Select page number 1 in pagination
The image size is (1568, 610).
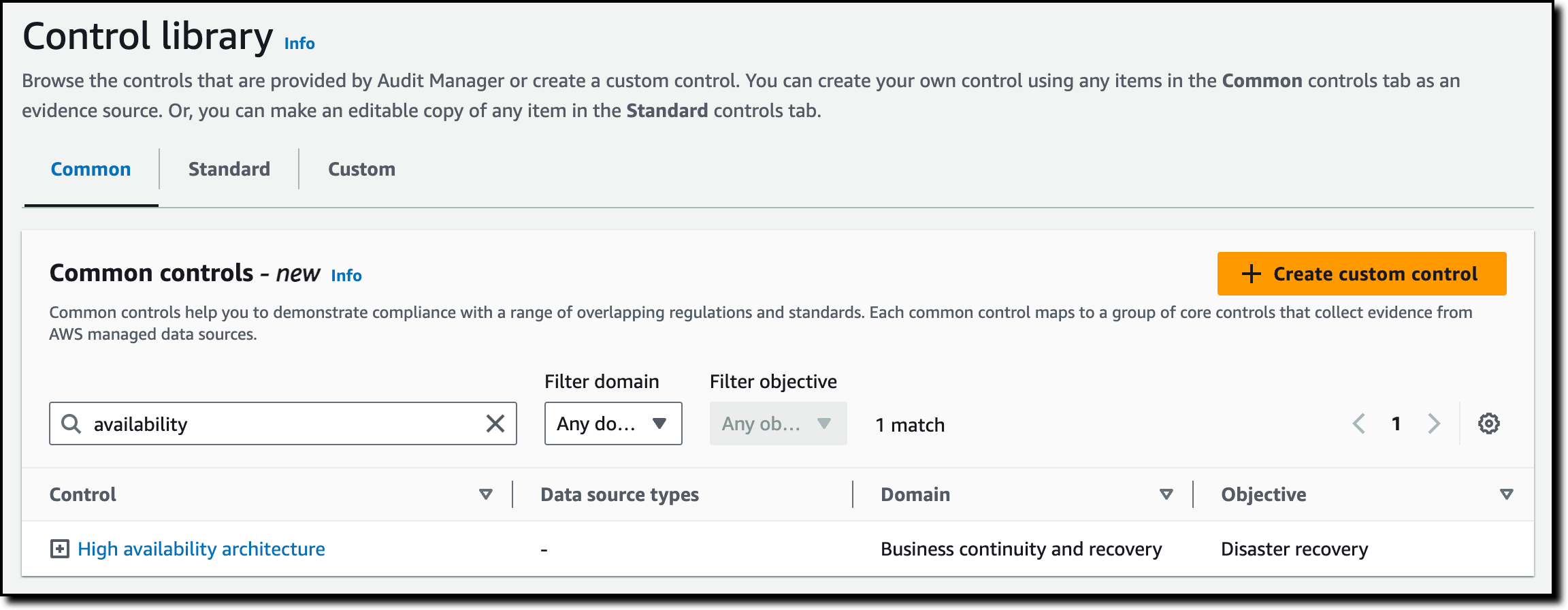(x=1396, y=423)
